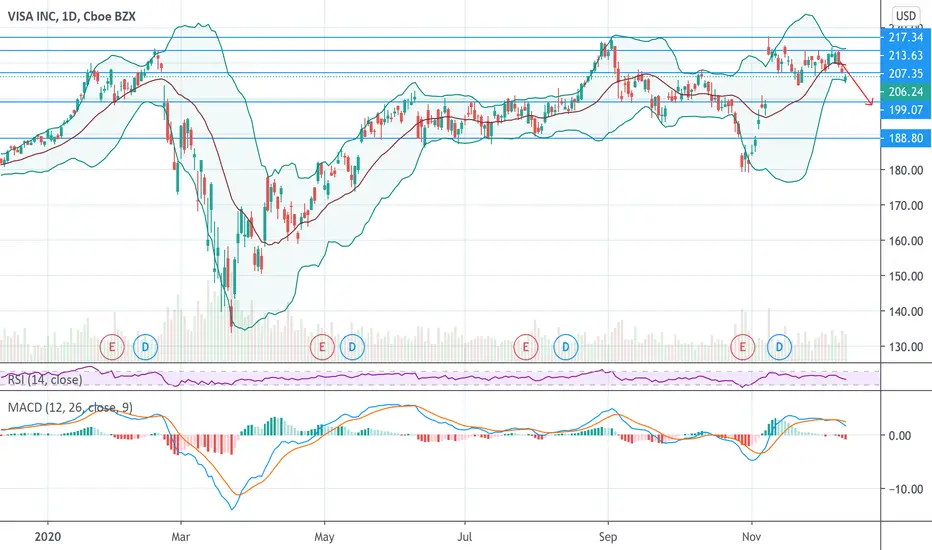Select the July earnings E marker
Image resolution: width=932 pixels, height=550 pixels.
click(x=525, y=346)
